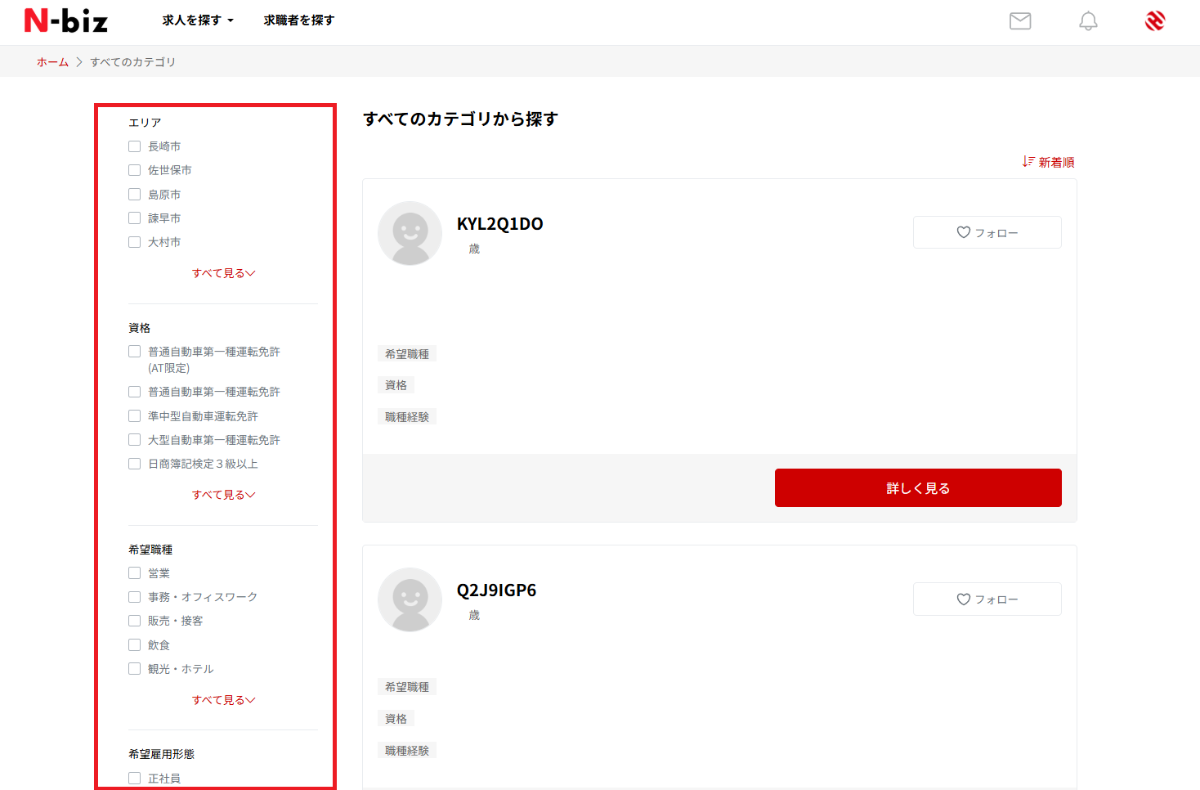1200x790 pixels.
Task: Click 職種経験 tag on Q2J9IGP6 card
Action: [x=407, y=750]
